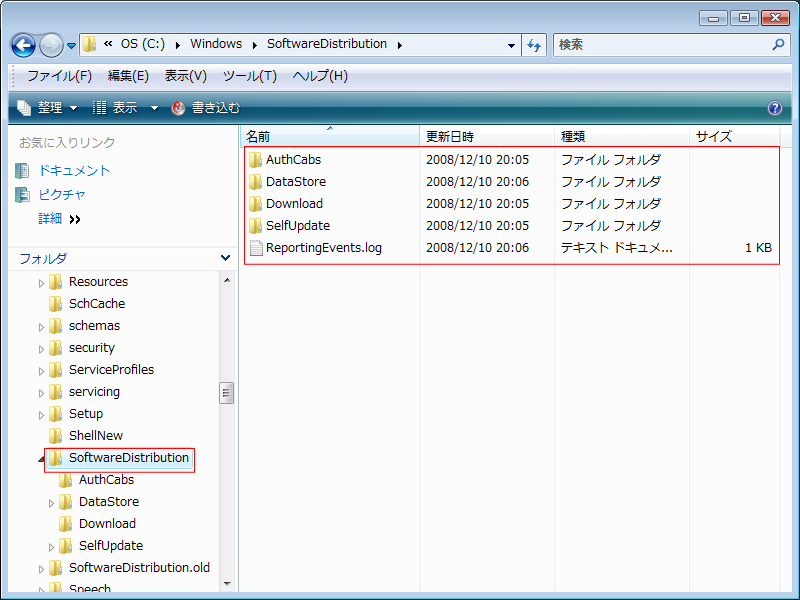Select schemas folder in tree
This screenshot has height=600, width=800.
click(x=94, y=326)
